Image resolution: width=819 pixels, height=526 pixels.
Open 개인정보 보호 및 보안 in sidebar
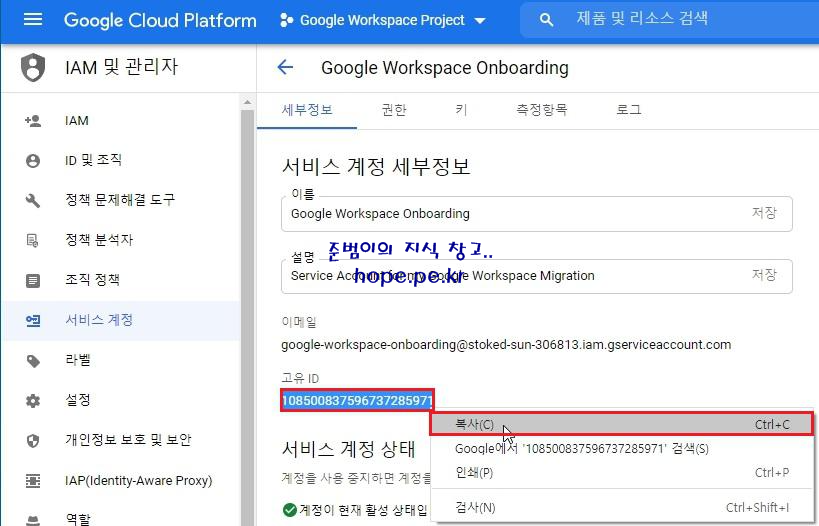pos(121,440)
